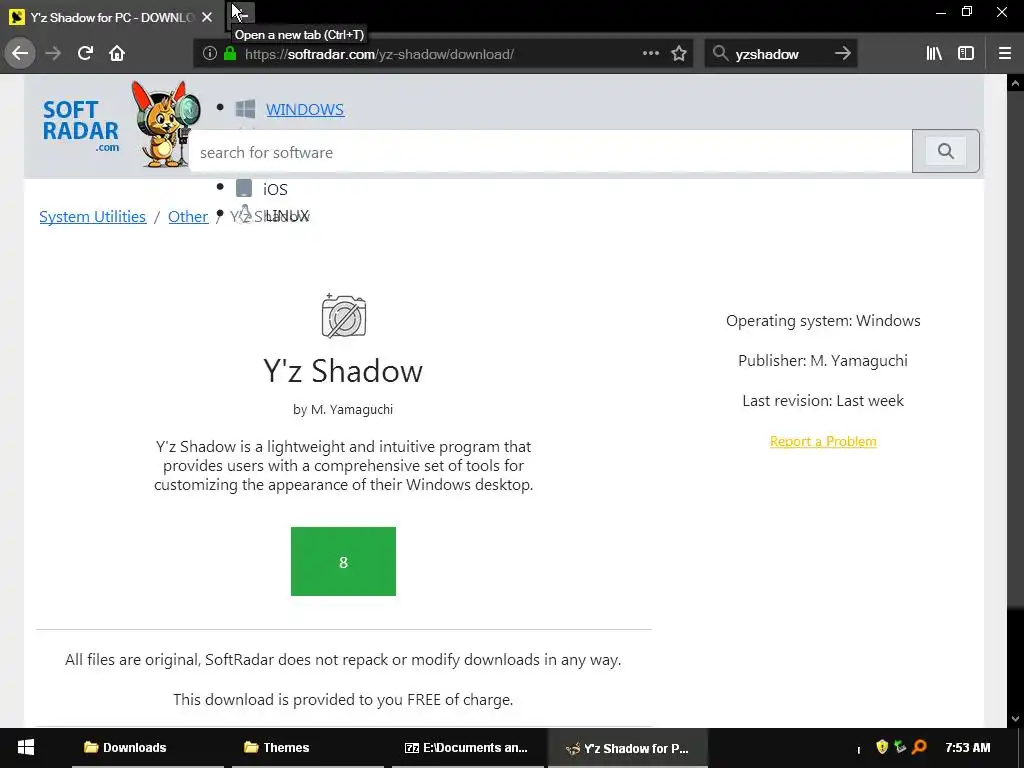
Task: Click the Windows logo next to WINDOWS
Action: tap(246, 109)
